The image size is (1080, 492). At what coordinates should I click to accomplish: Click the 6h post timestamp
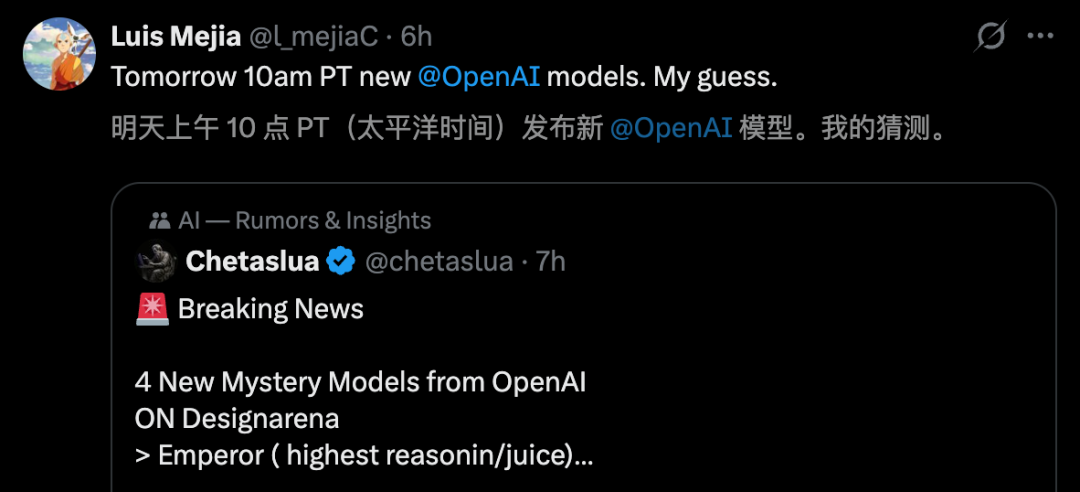click(416, 37)
